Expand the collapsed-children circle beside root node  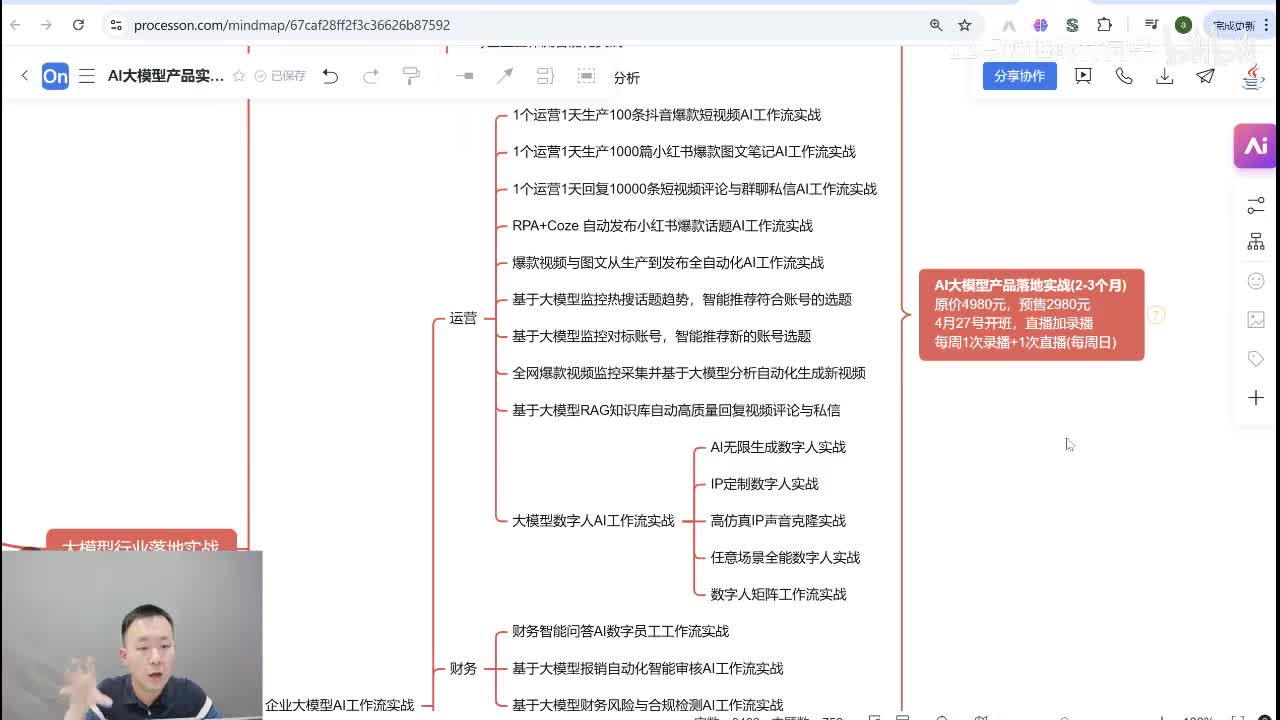coord(1156,315)
